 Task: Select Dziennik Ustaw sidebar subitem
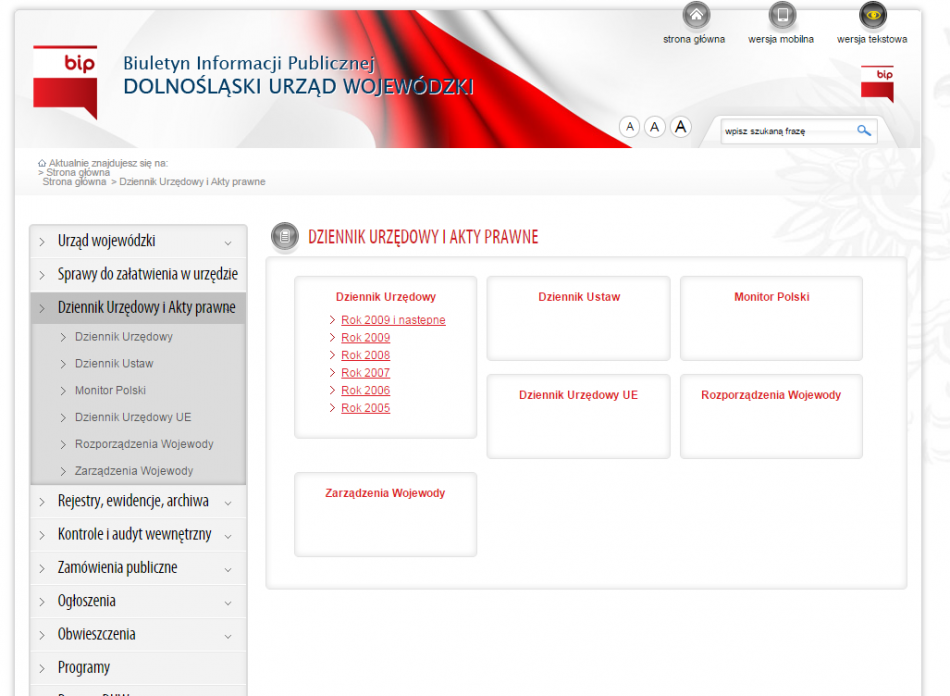(114, 363)
